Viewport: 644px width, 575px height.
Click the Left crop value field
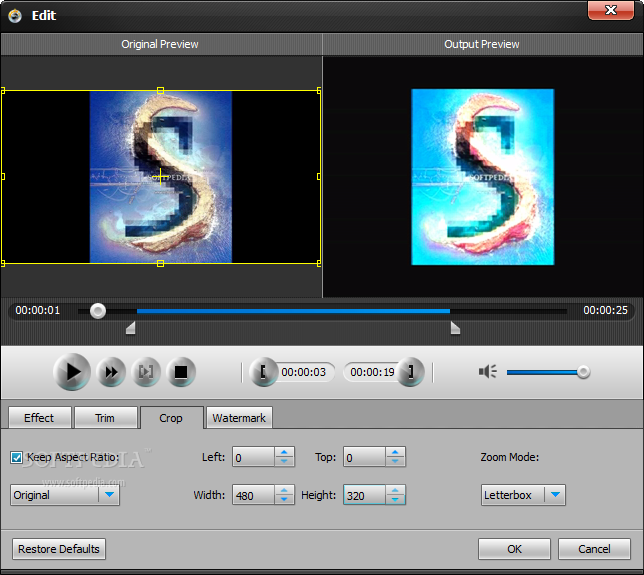tap(253, 457)
